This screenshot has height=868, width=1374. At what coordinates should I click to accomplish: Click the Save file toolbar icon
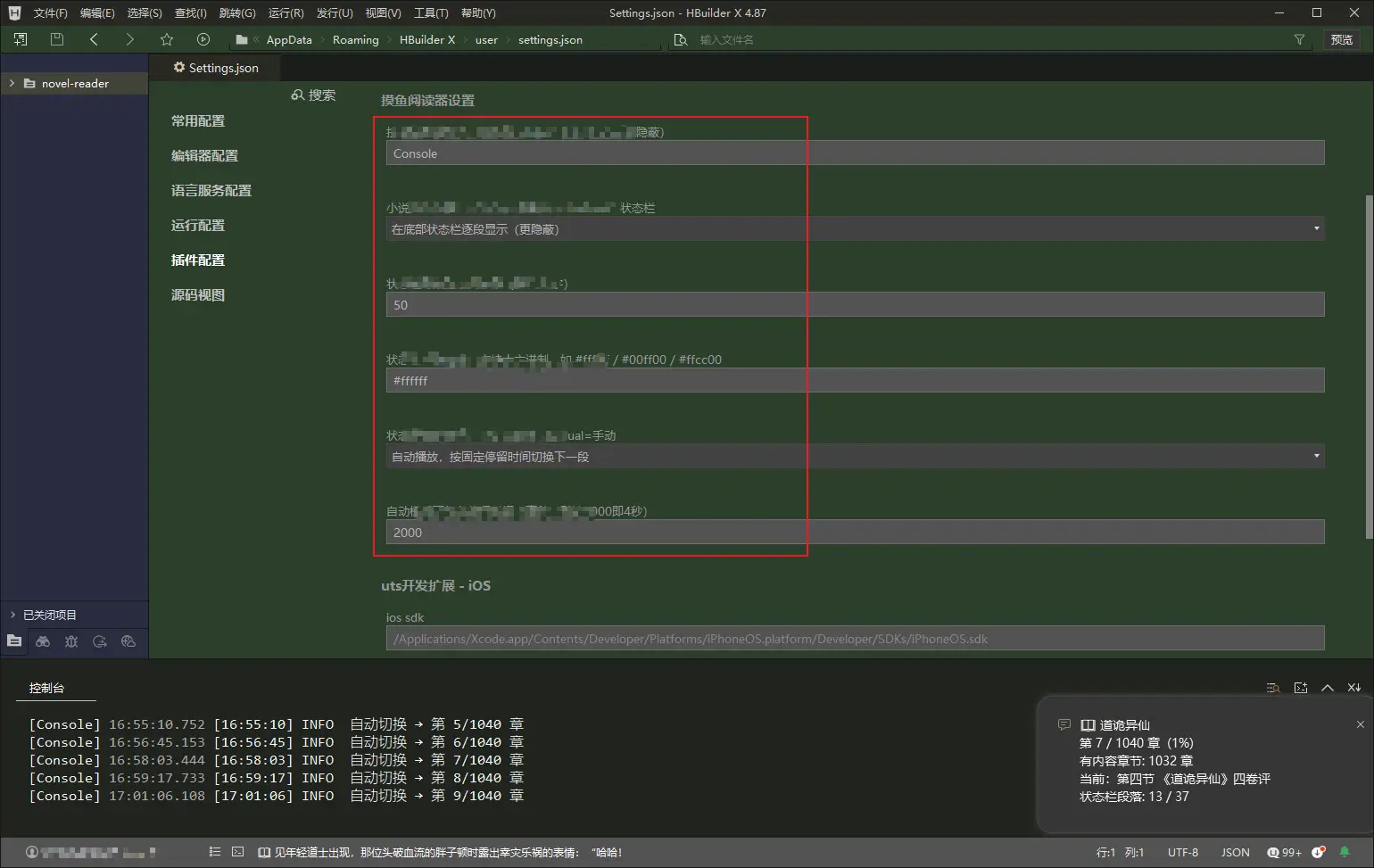pos(57,39)
